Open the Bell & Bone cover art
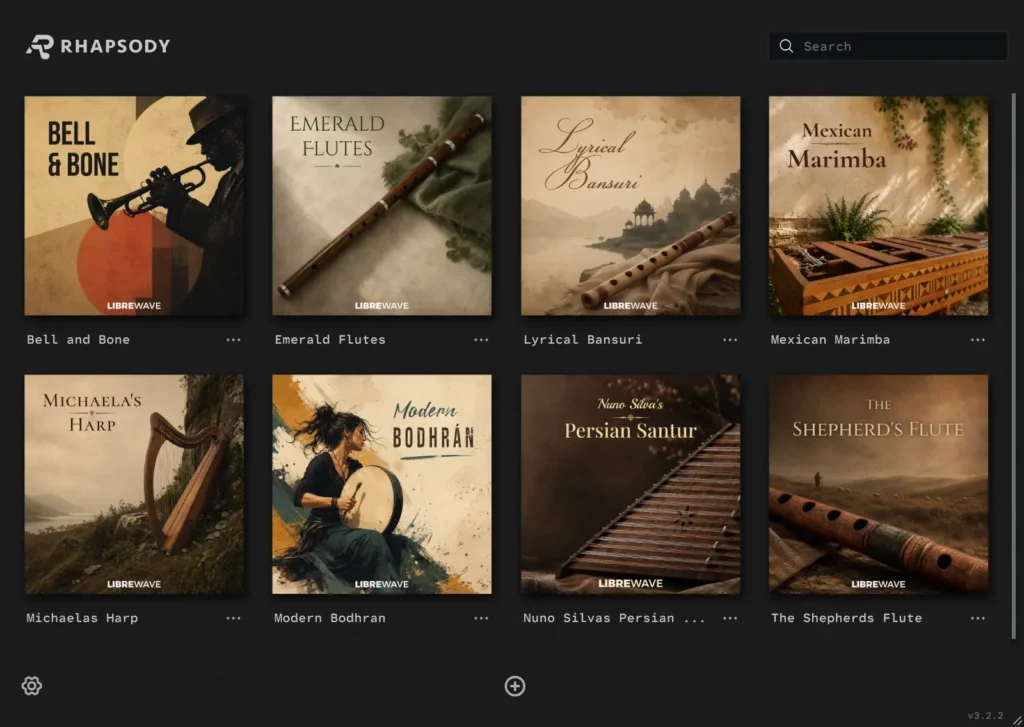Image resolution: width=1024 pixels, height=727 pixels. (134, 206)
